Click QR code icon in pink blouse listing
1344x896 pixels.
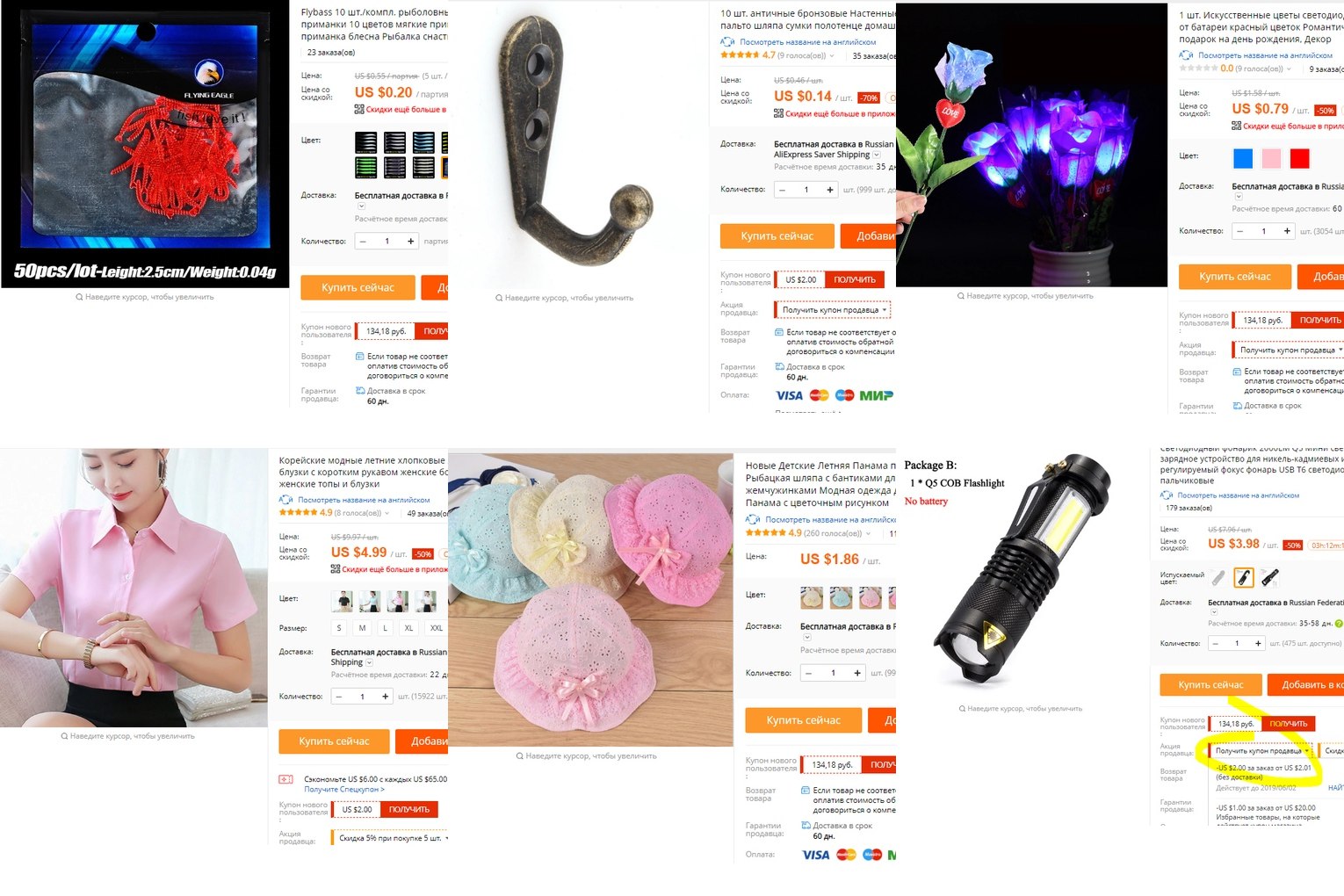point(336,569)
